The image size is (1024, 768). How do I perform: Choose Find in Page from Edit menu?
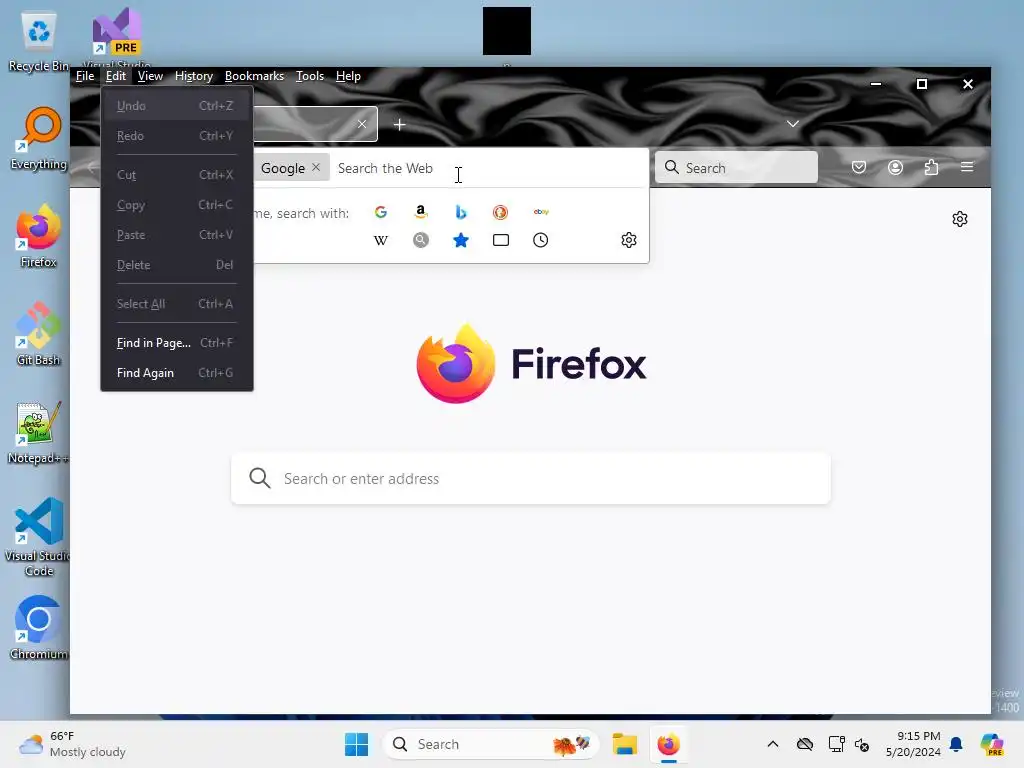tap(176, 343)
